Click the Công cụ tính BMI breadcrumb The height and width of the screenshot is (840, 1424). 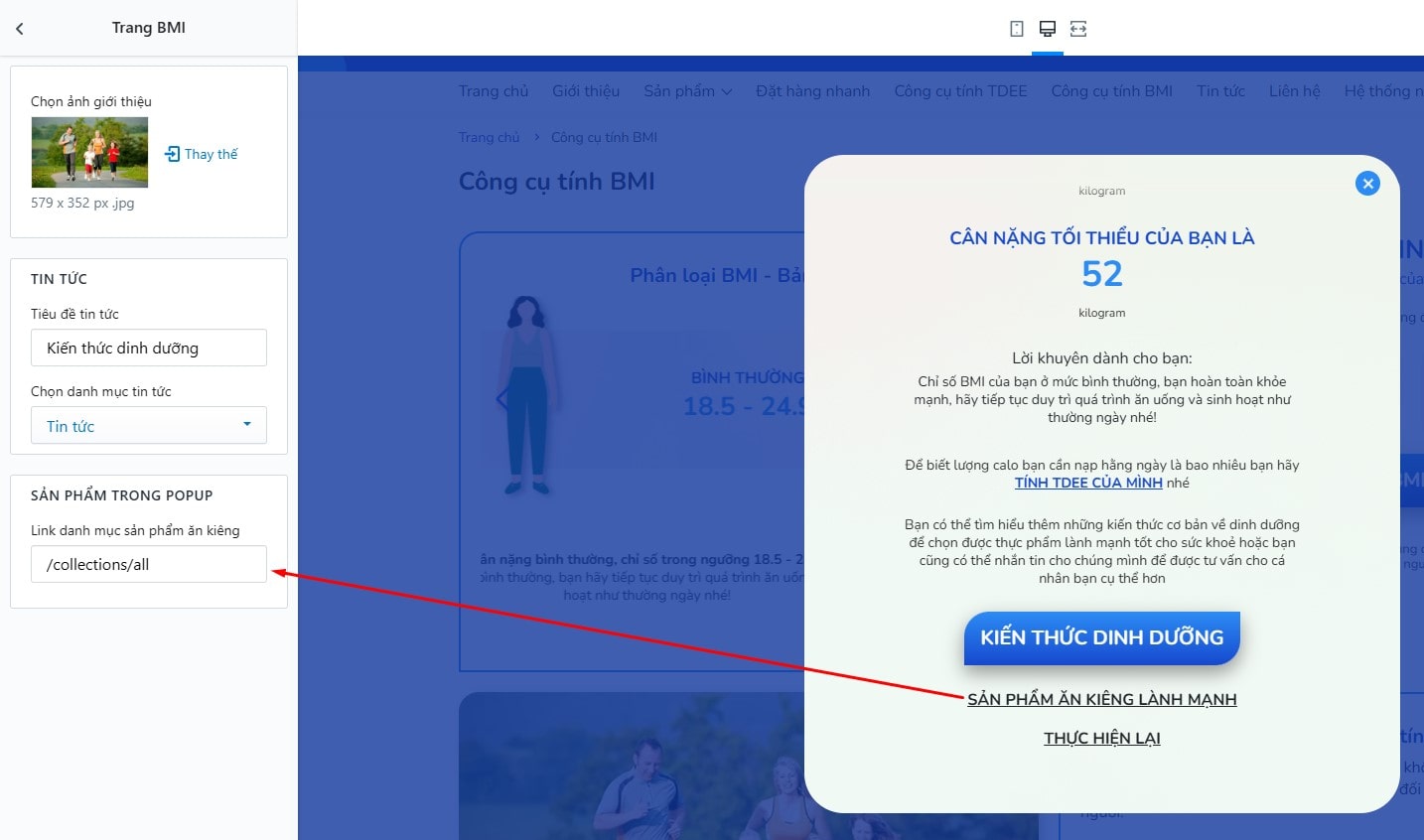[x=604, y=137]
